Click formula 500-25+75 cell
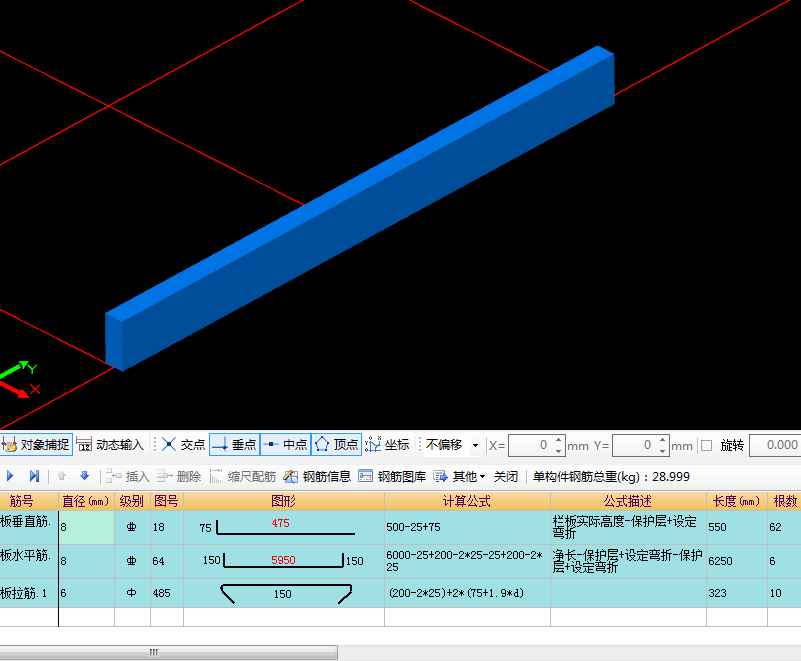Image resolution: width=801 pixels, height=661 pixels. [467, 527]
